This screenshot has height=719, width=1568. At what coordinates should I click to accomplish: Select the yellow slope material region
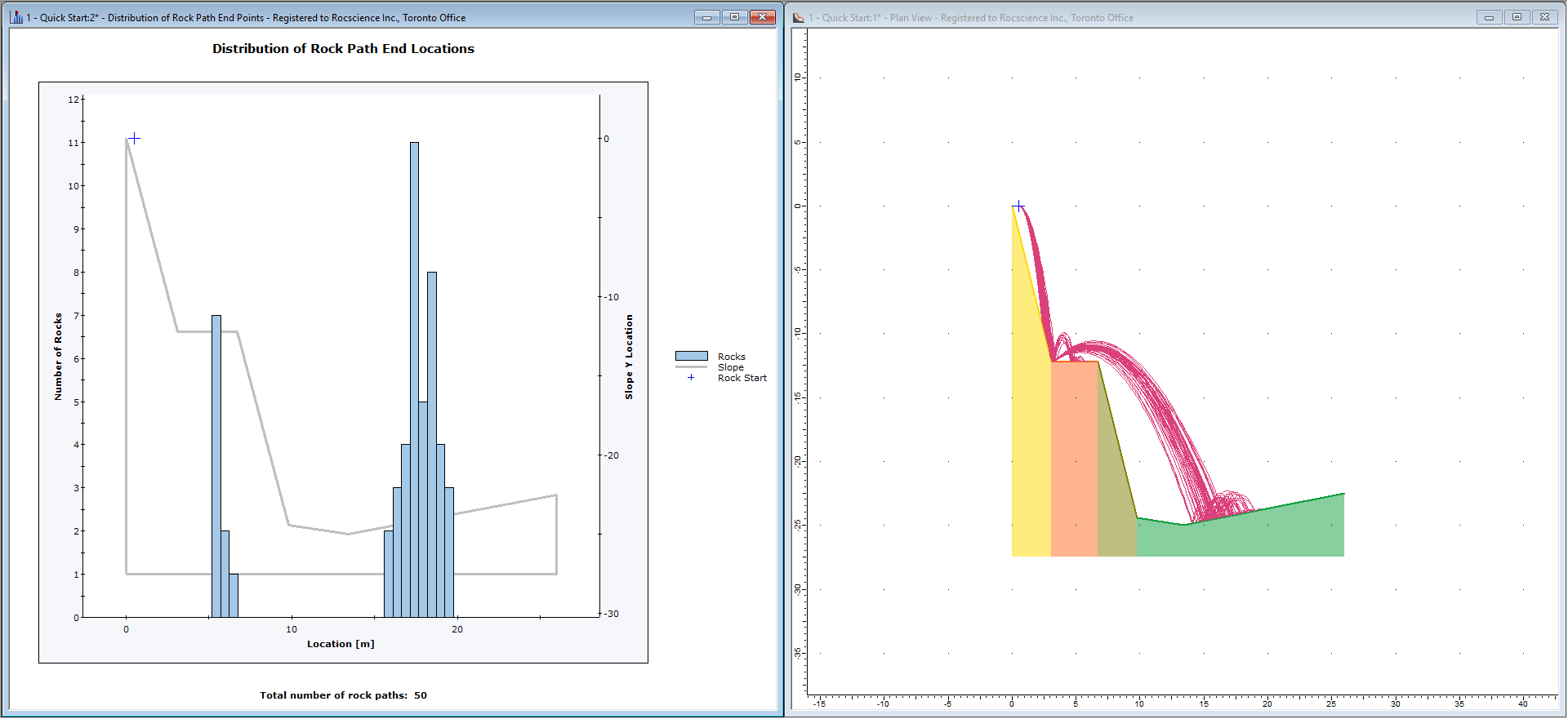point(1029,449)
